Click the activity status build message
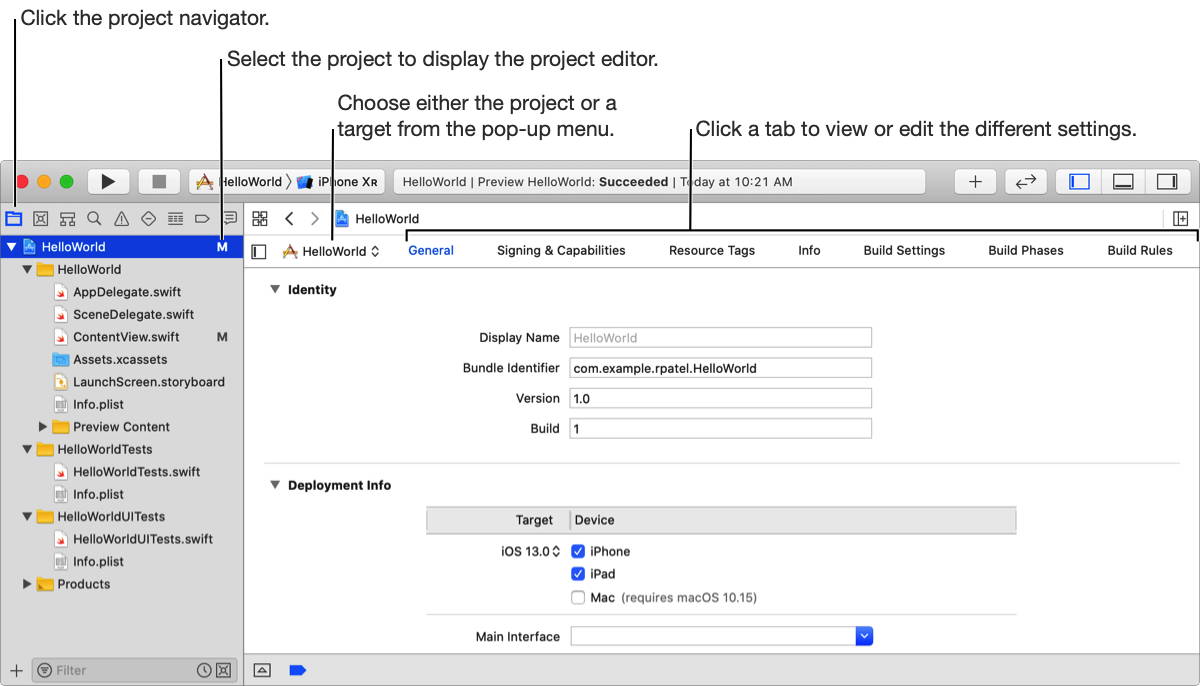1202x686 pixels. [659, 182]
